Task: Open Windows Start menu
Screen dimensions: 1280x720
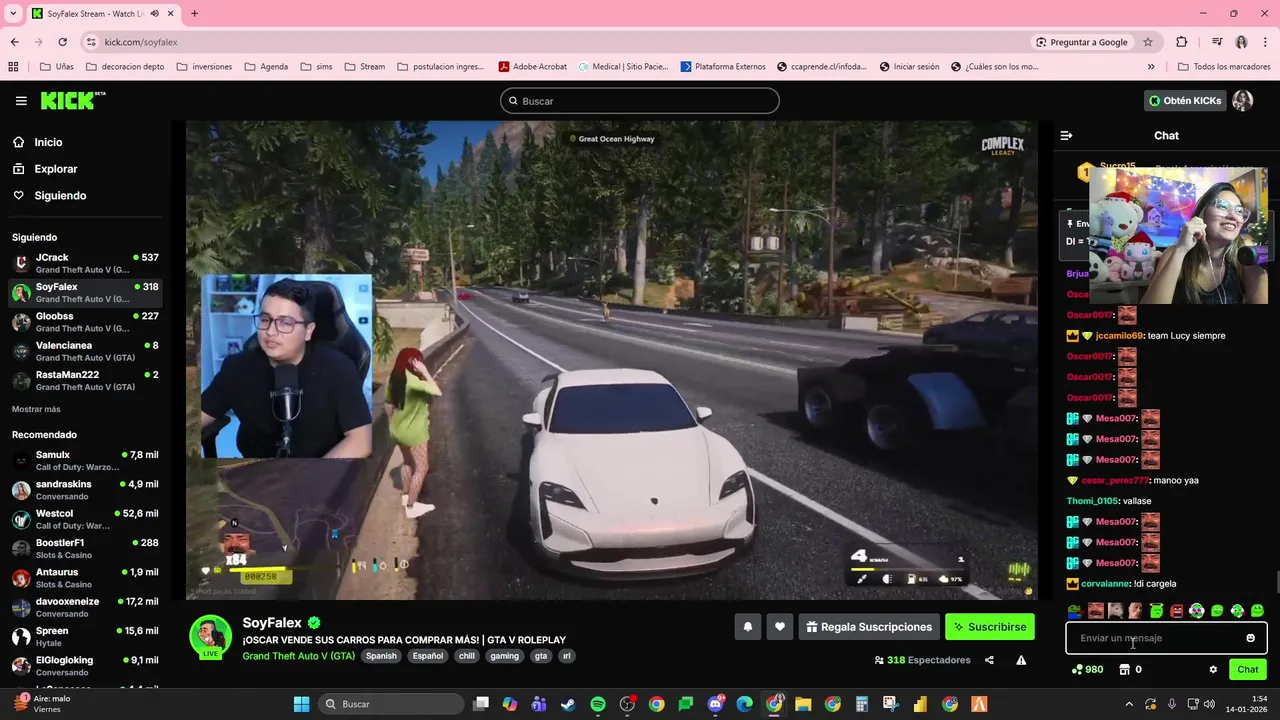Action: [301, 704]
